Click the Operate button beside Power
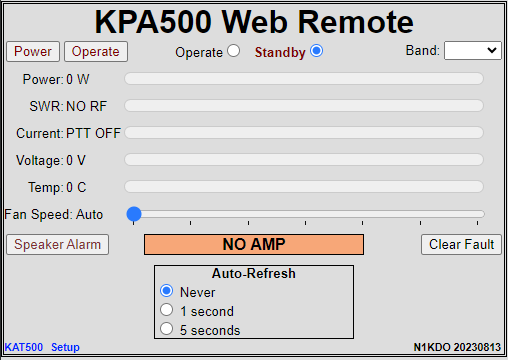Screen dimensions: 508x360 96,51
